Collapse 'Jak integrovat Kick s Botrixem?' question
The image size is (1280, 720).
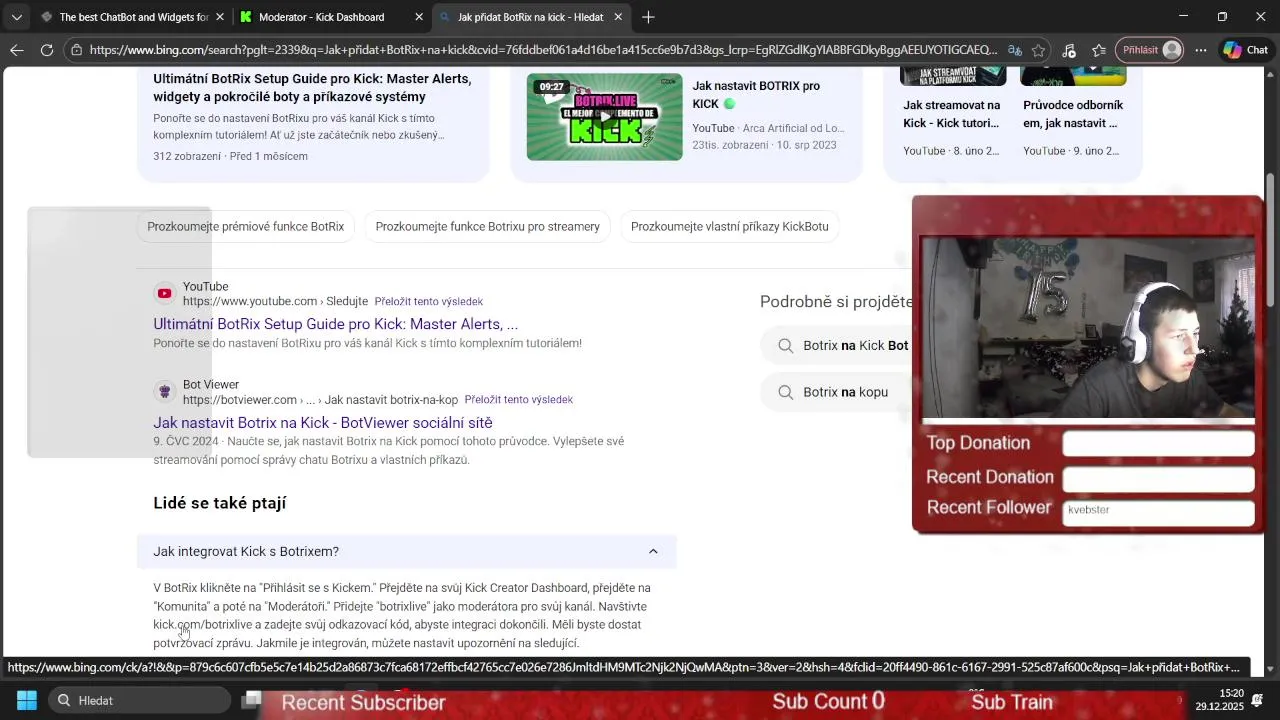pos(406,551)
